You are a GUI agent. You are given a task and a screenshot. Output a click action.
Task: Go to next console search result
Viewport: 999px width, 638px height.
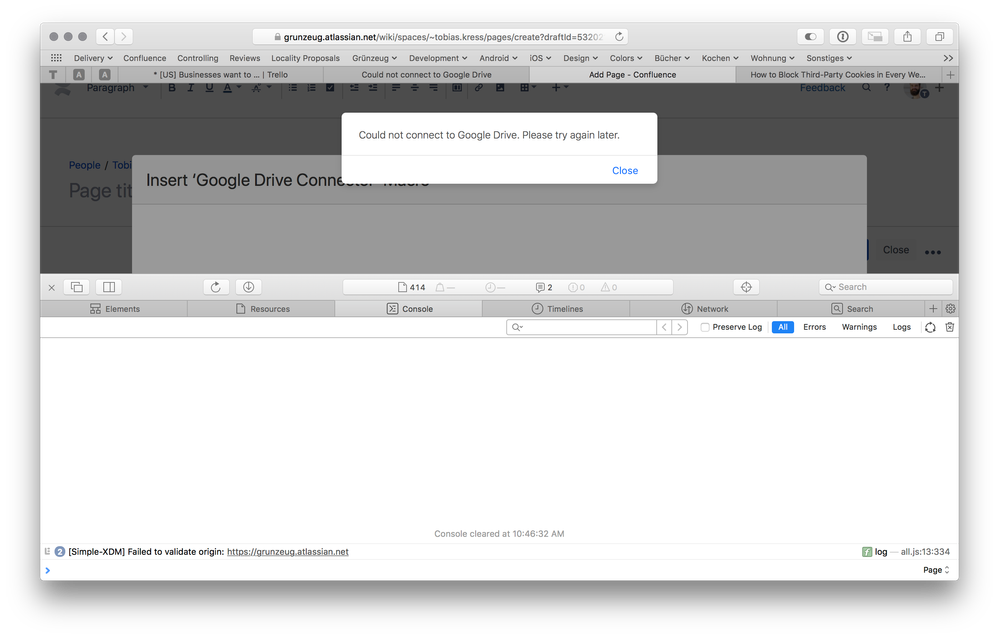pos(680,327)
